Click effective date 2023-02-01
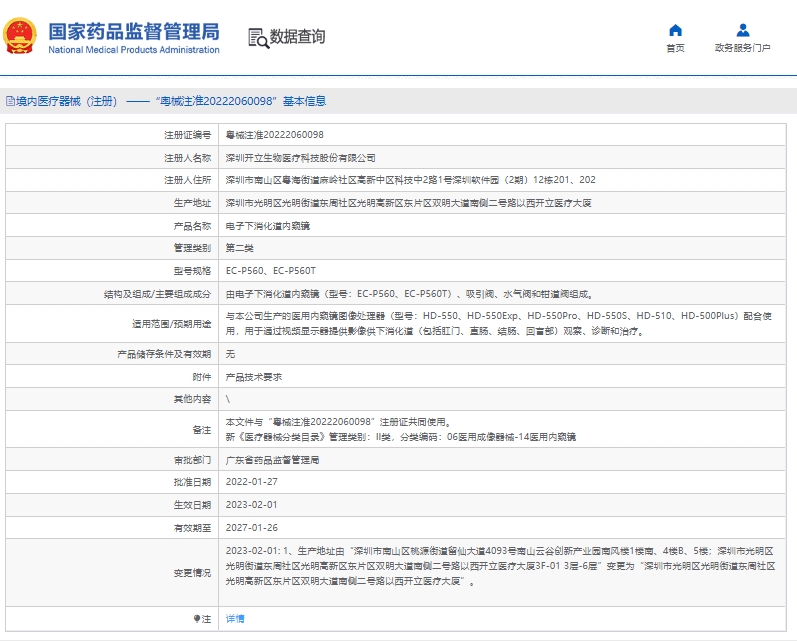The image size is (797, 641). [252, 505]
